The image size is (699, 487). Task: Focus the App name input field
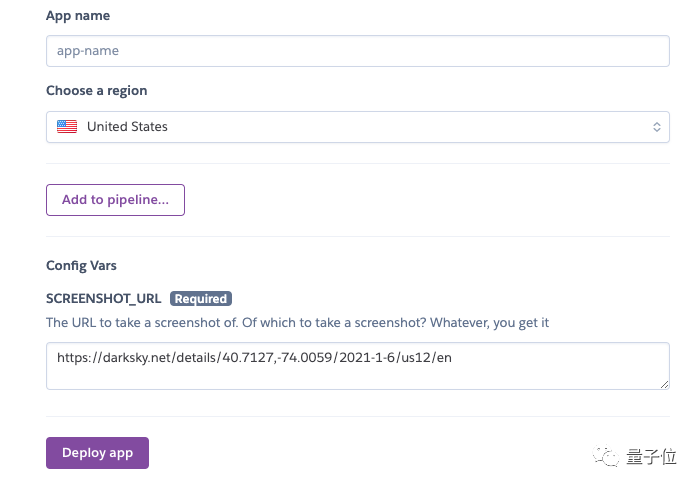(357, 50)
